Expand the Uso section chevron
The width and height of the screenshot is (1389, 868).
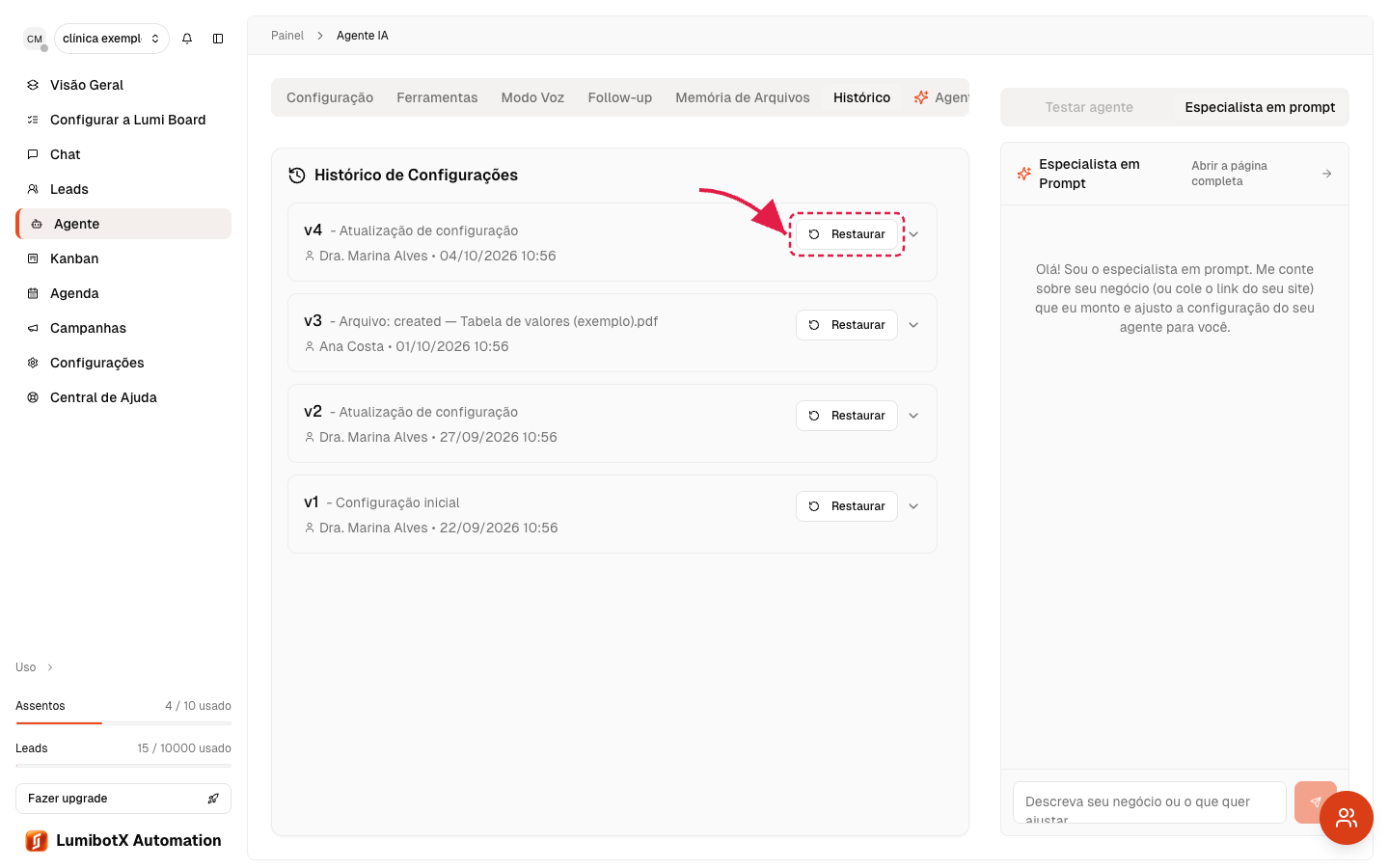(x=50, y=667)
